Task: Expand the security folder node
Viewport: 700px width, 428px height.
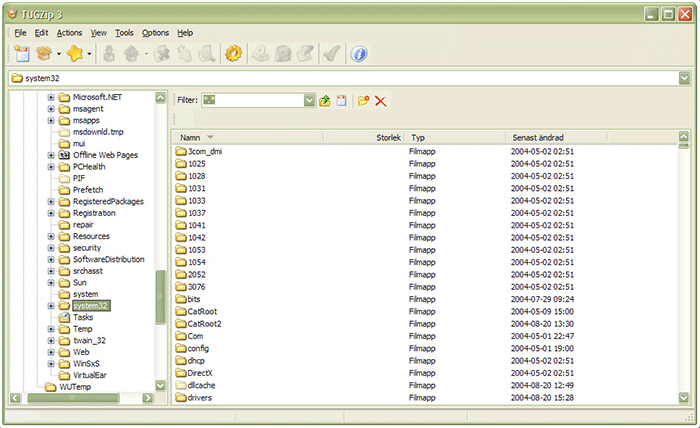Action: (51, 247)
